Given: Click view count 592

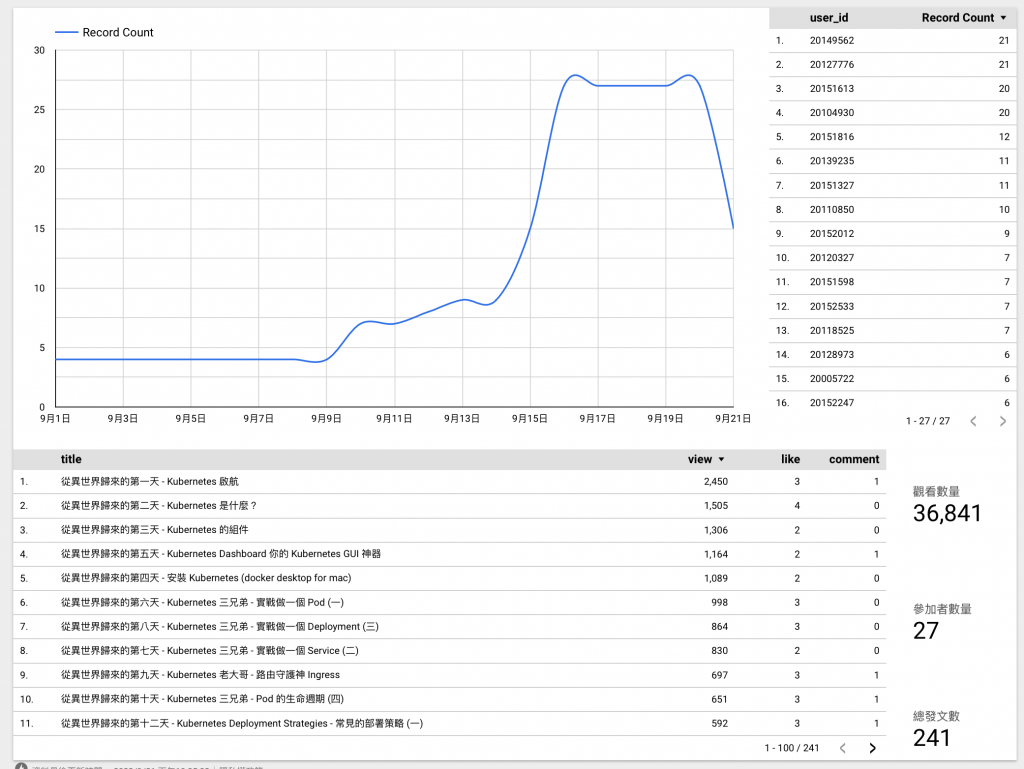Looking at the screenshot, I should click(x=720, y=723).
